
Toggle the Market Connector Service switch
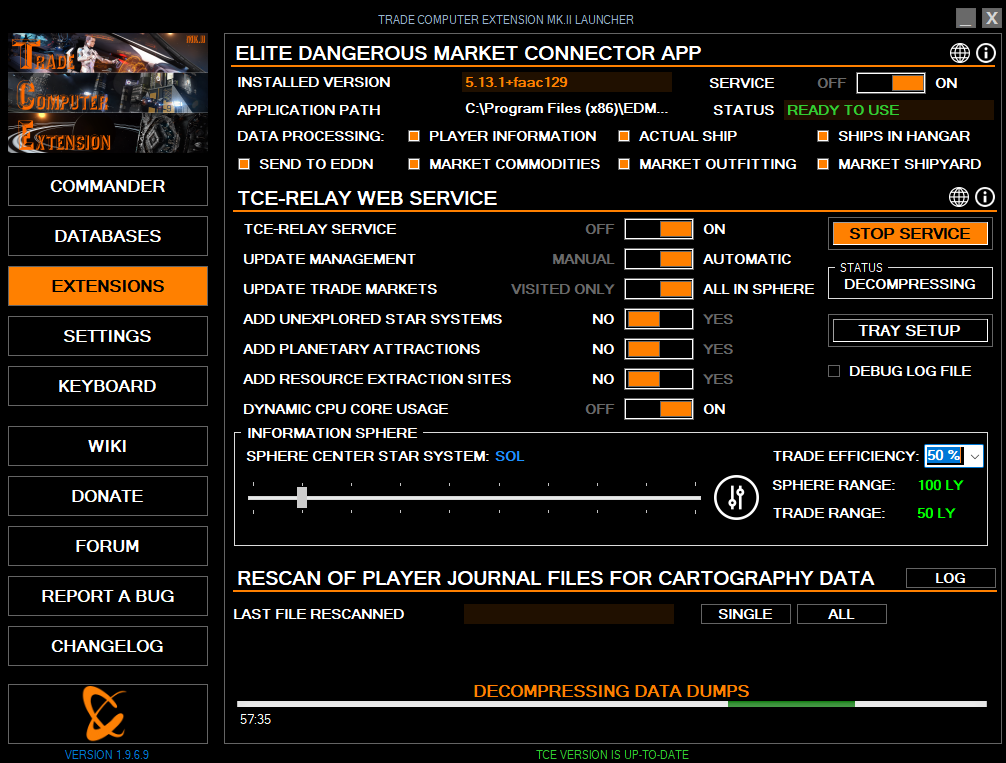pos(891,83)
